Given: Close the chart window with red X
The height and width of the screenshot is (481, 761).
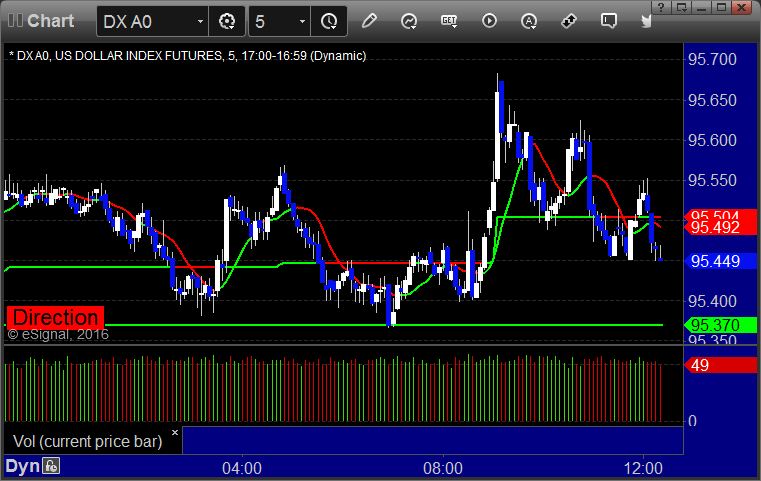Looking at the screenshot, I should click(x=742, y=7).
